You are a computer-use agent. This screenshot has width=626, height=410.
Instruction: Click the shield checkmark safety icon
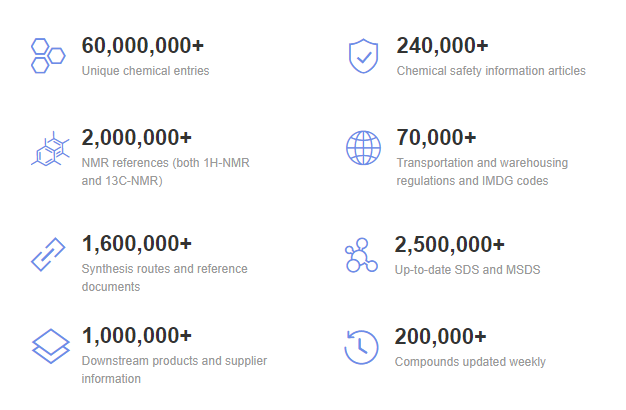click(363, 56)
